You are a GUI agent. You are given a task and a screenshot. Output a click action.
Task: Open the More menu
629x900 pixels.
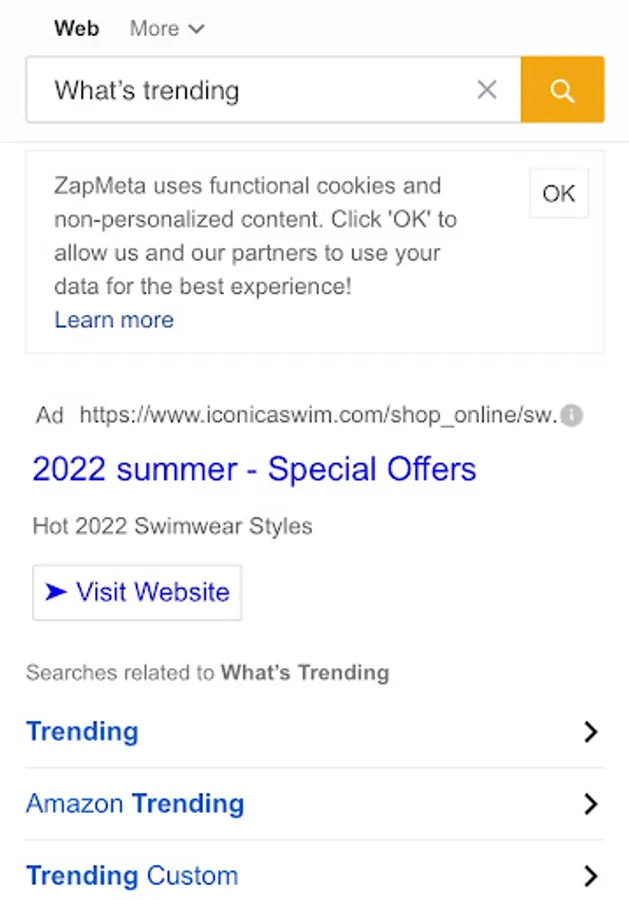167,28
